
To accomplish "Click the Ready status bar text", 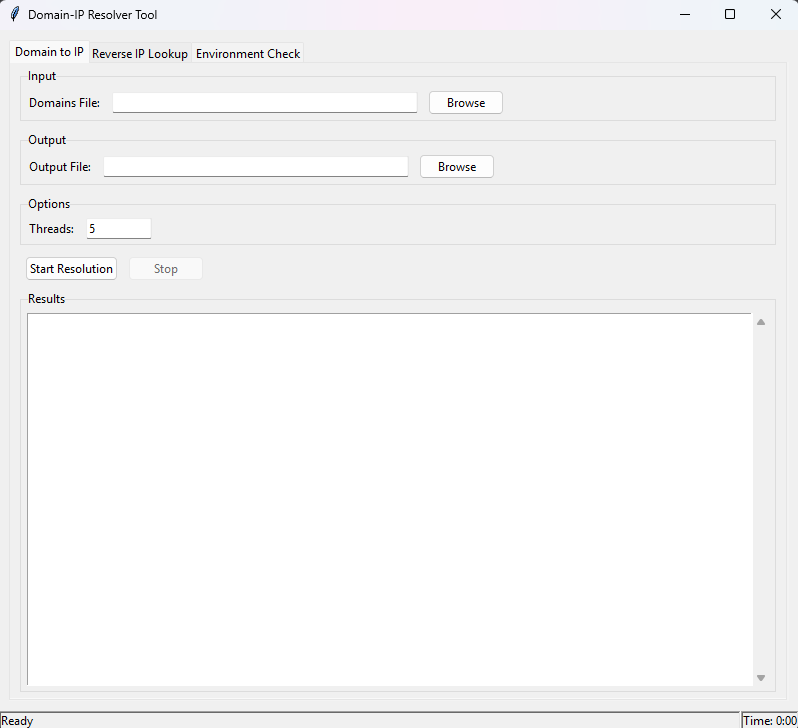I will (17, 721).
